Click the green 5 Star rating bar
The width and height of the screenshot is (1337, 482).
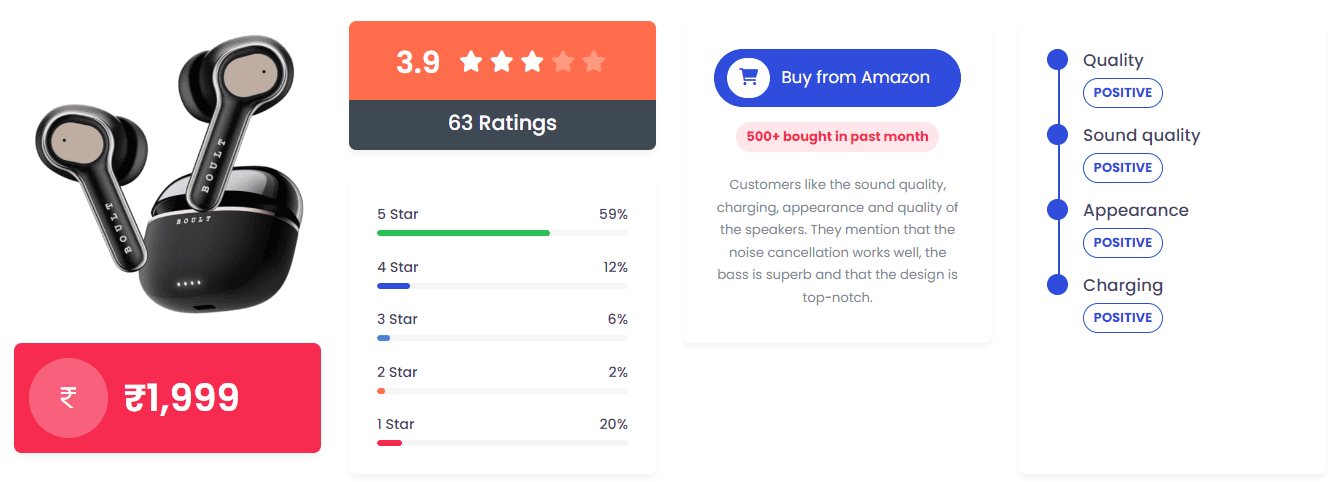463,233
